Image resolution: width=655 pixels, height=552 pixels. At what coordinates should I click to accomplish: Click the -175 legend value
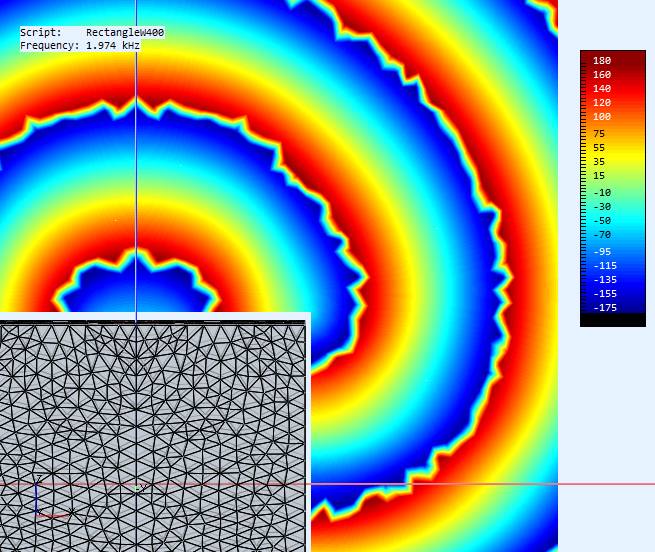605,308
